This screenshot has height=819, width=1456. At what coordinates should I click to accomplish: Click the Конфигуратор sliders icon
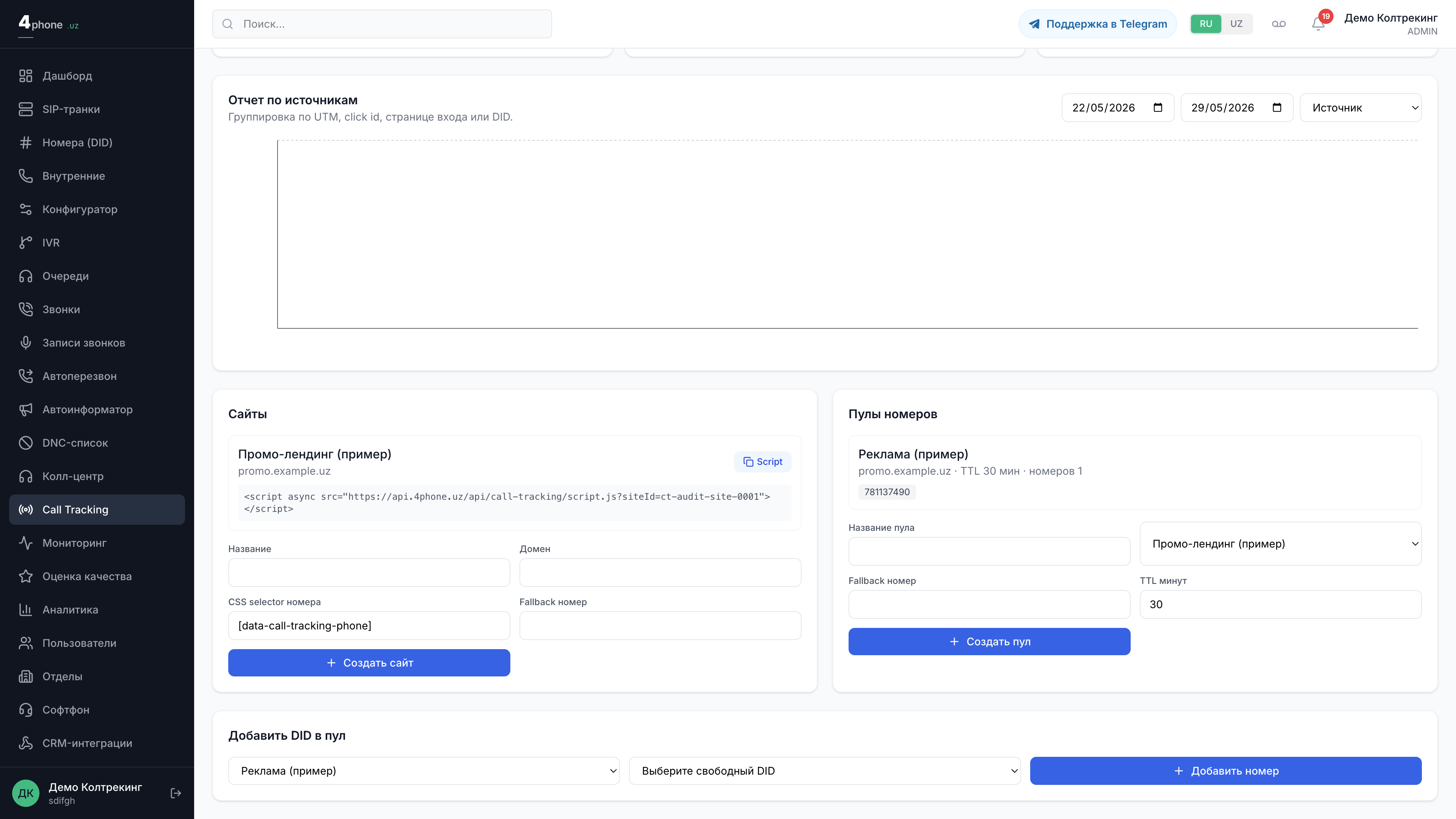25,209
